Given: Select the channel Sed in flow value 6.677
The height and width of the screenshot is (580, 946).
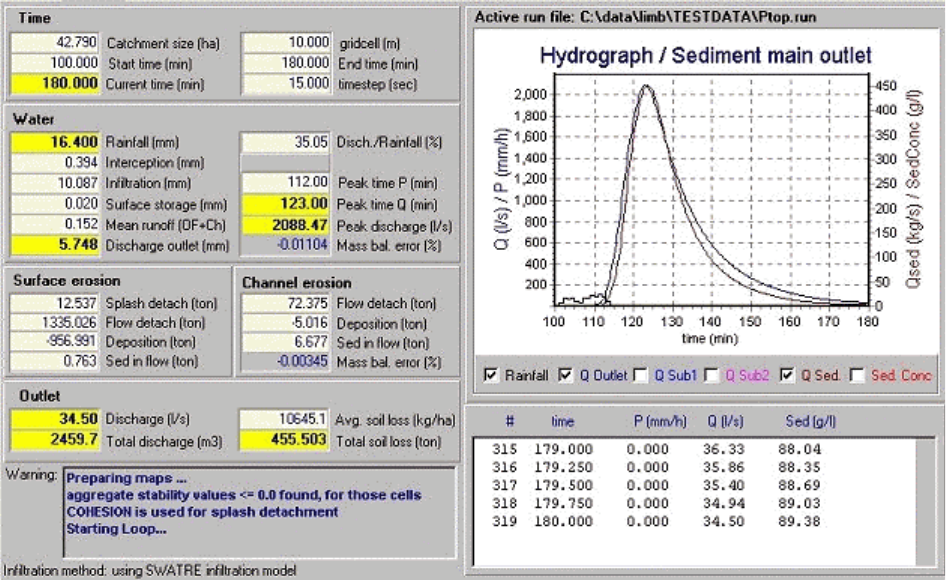Looking at the screenshot, I should point(285,343).
